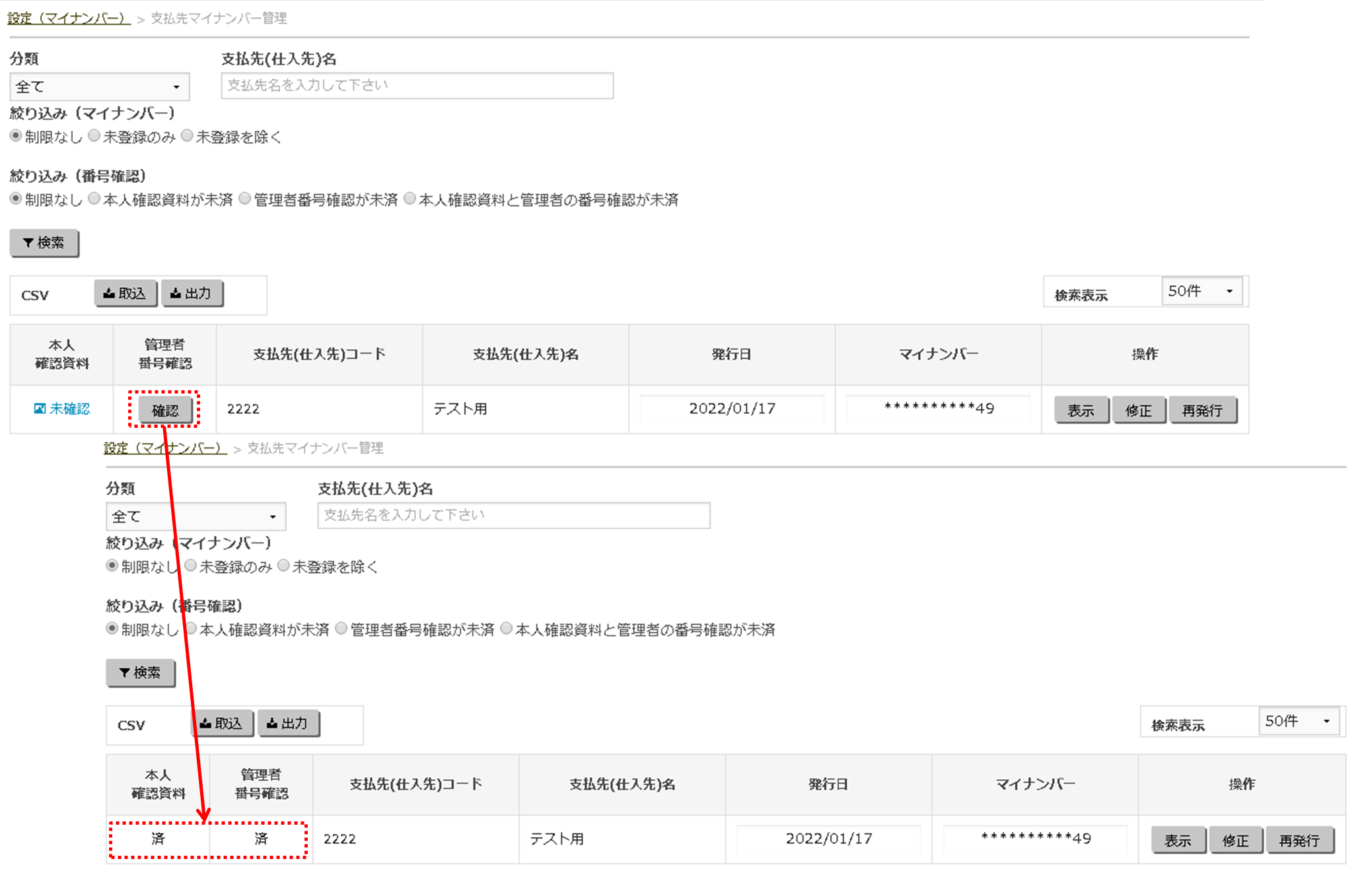The image size is (1362, 896).
Task: Select lower 本人確認資料が未済 radio option
Action: pos(192,629)
